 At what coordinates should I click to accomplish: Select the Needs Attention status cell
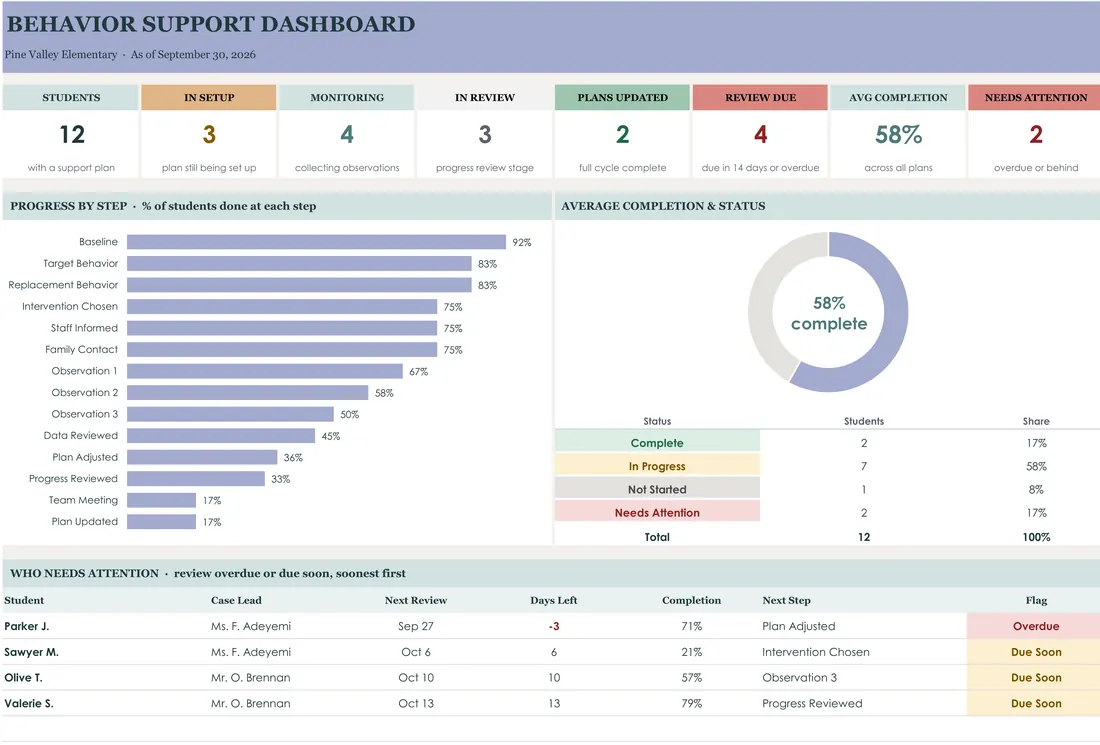click(x=657, y=512)
